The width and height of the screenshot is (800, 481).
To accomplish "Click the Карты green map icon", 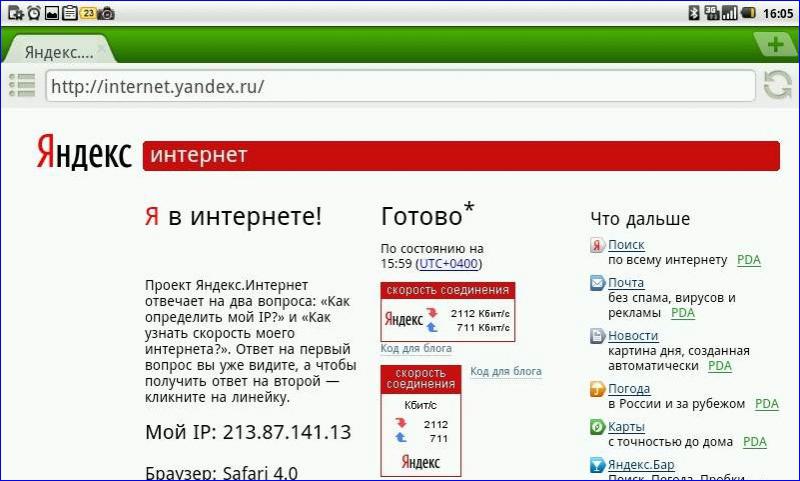I will pos(597,426).
